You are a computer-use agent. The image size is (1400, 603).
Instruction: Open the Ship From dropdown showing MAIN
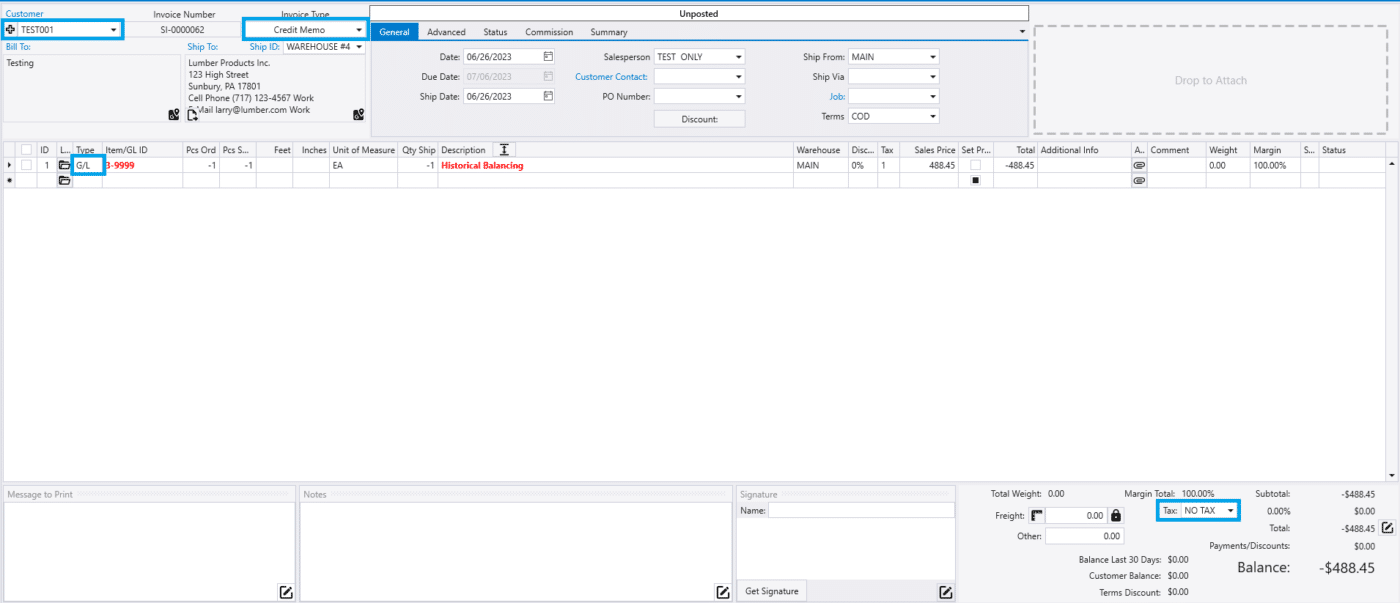click(x=933, y=57)
